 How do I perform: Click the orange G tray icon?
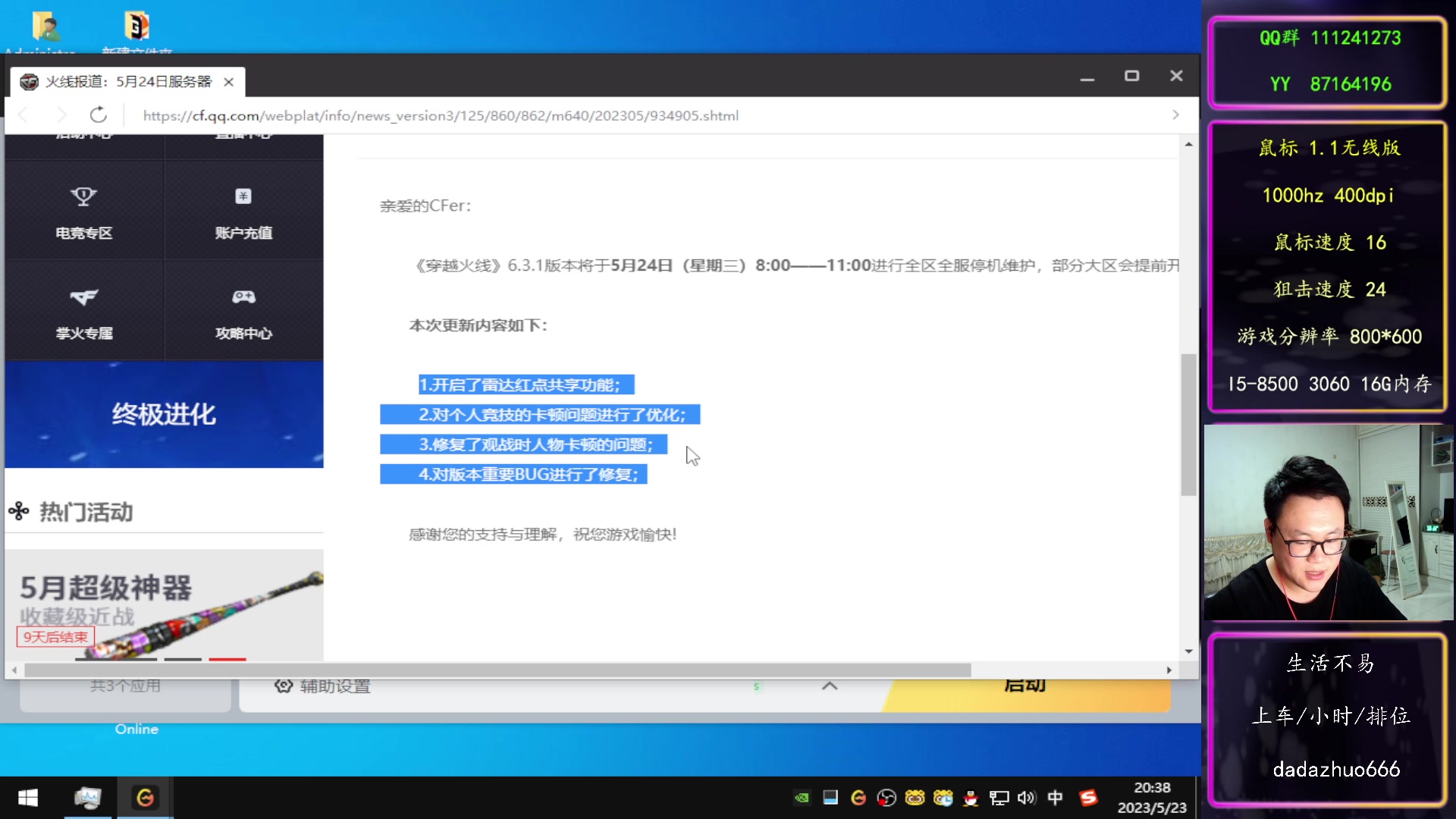click(x=858, y=798)
